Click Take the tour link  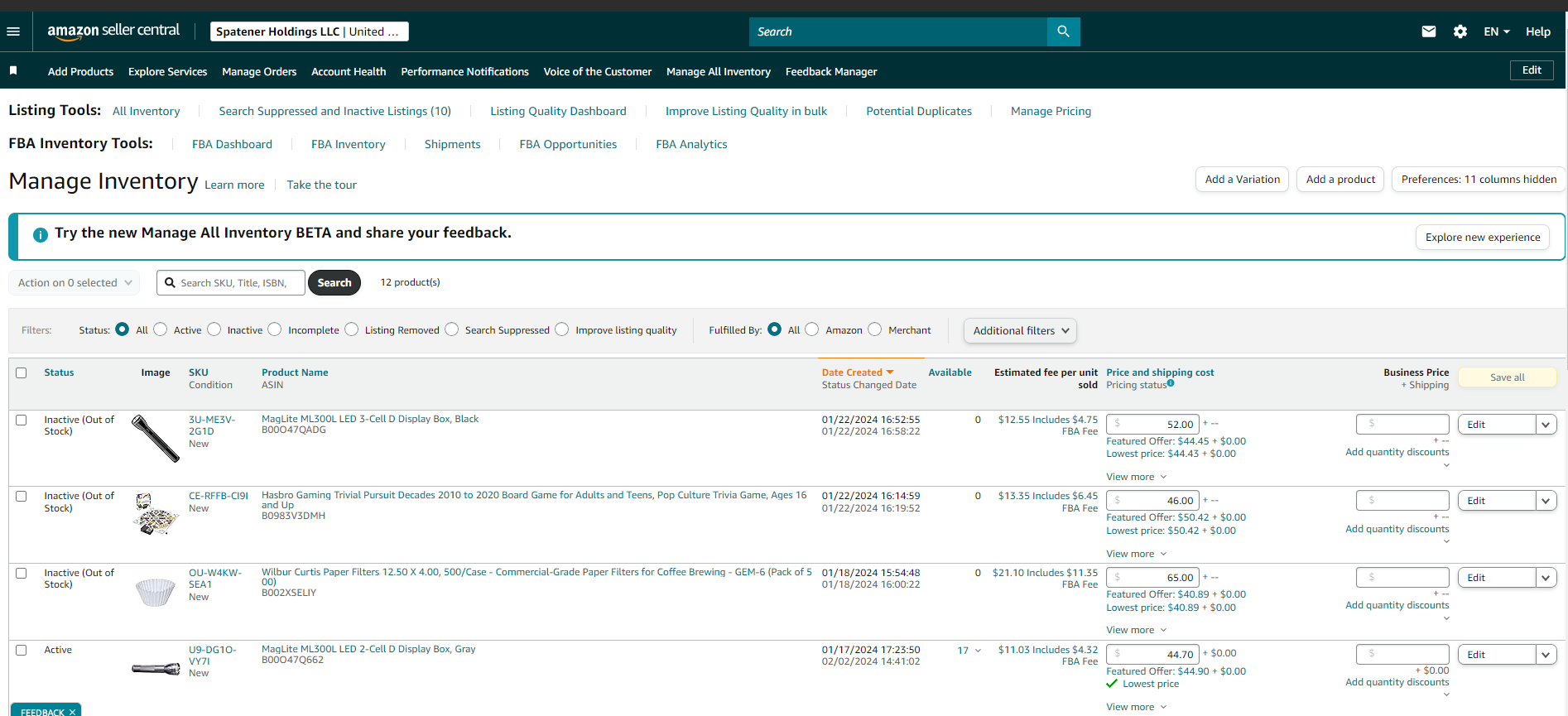tap(321, 185)
